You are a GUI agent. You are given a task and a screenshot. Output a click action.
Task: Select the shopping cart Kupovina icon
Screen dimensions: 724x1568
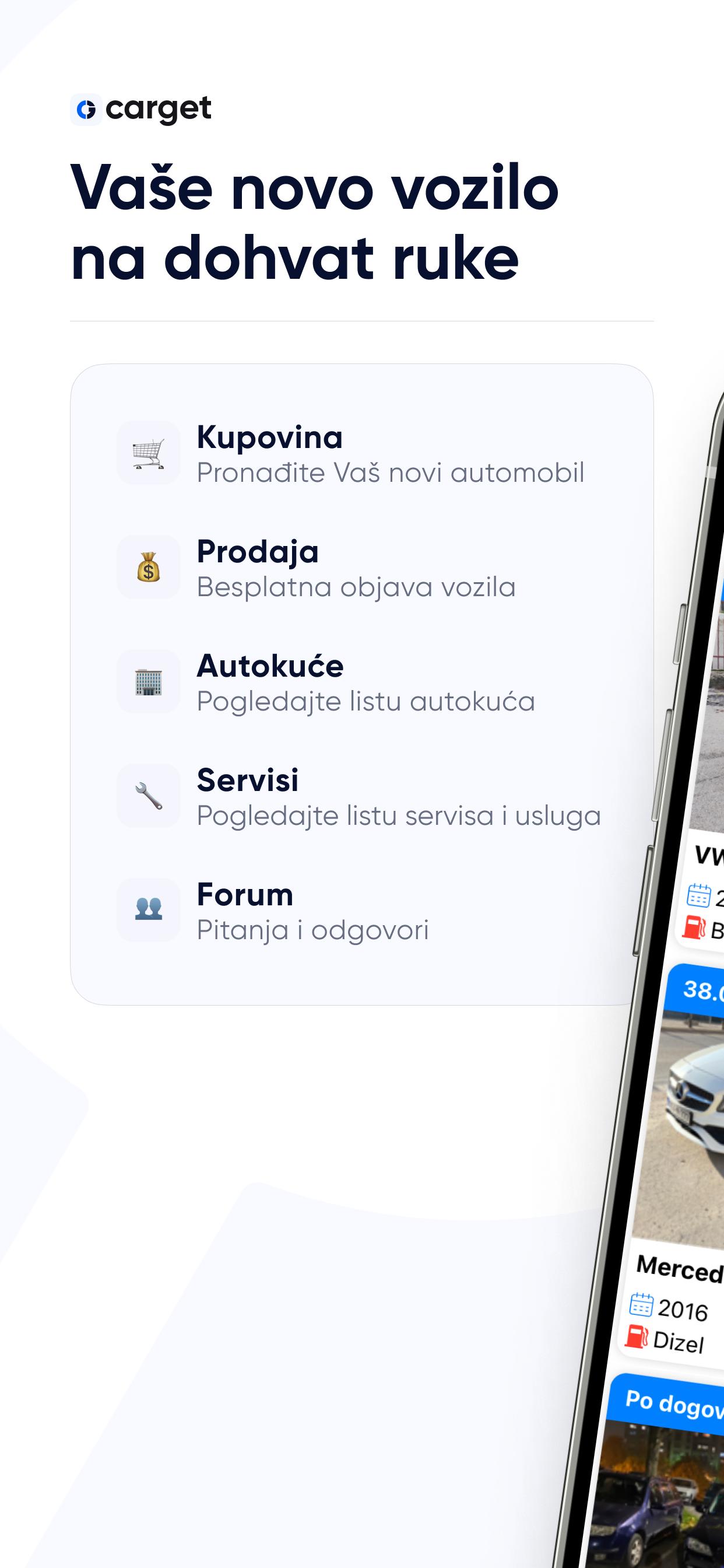pos(149,453)
